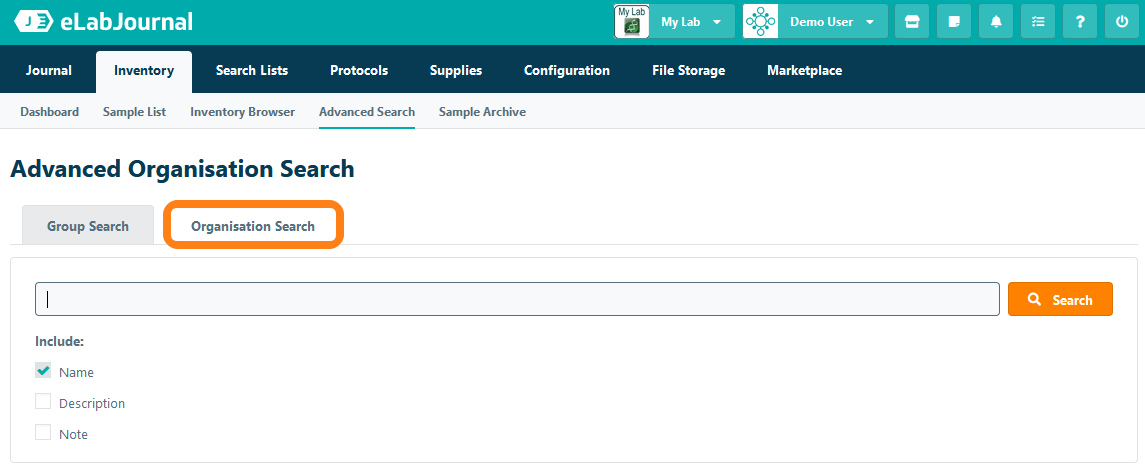Enable the Description checkbox

[x=43, y=402]
